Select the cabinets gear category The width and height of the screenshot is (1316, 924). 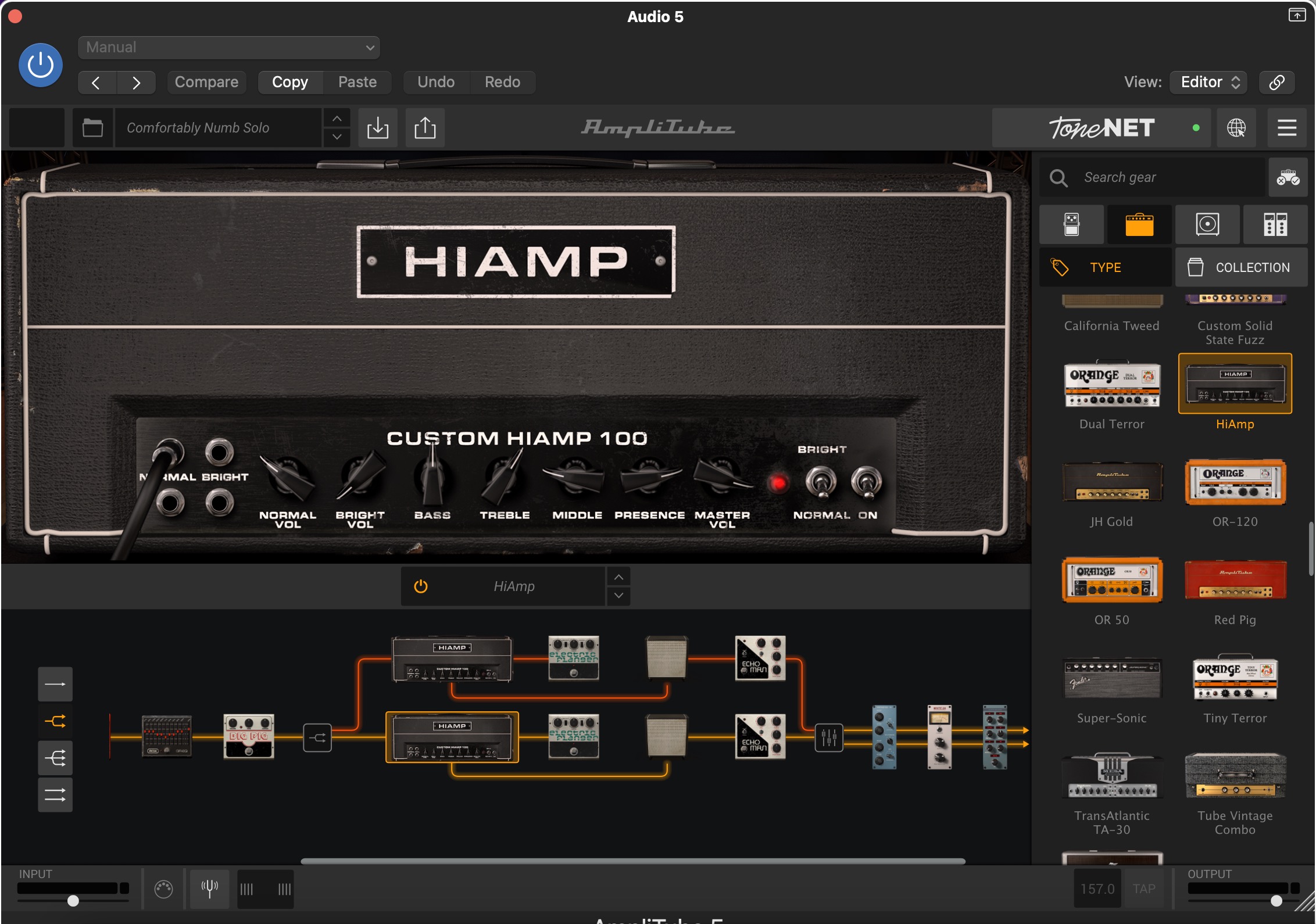point(1207,224)
